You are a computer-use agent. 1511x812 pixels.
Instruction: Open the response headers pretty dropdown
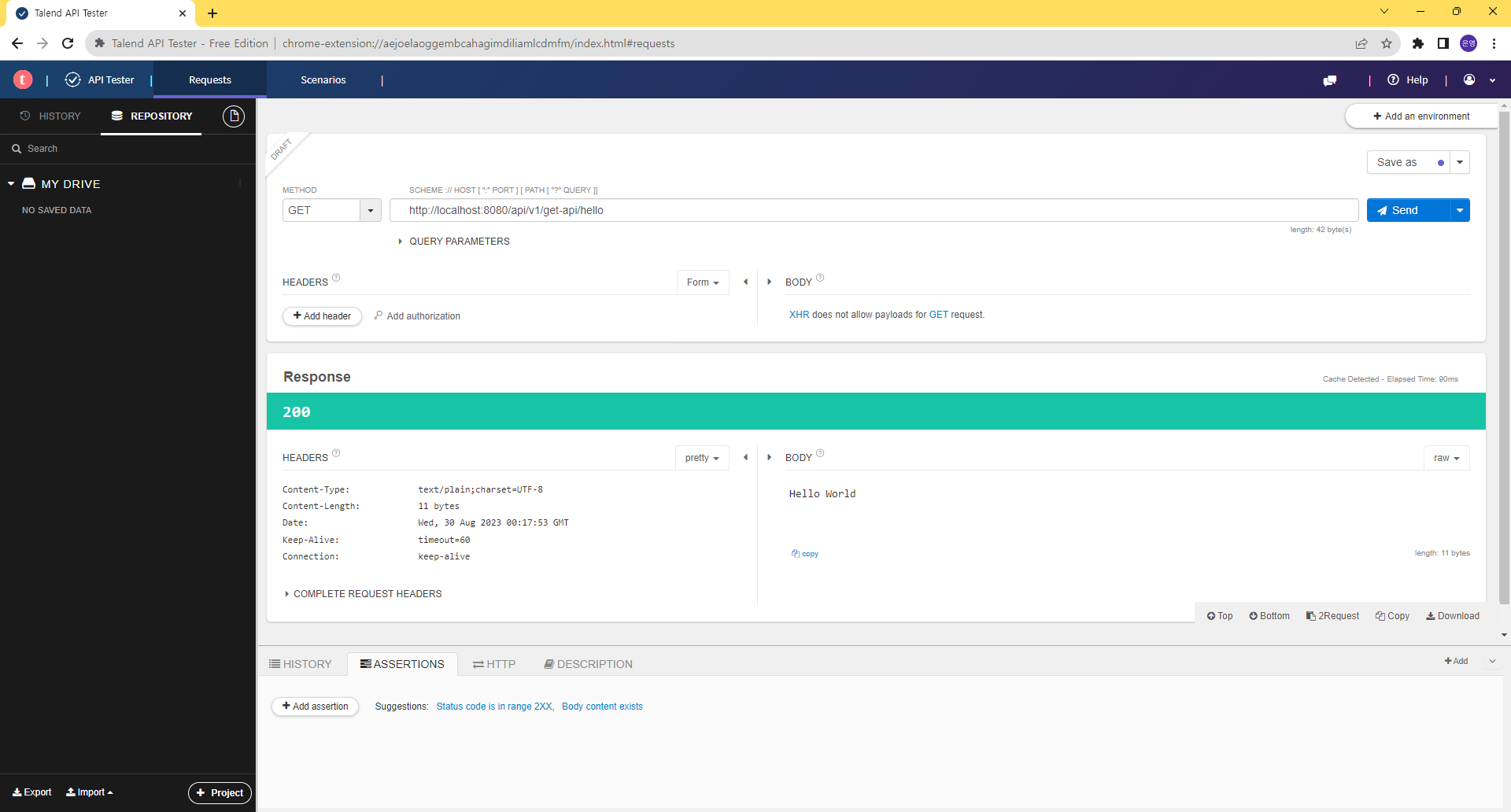coord(702,458)
